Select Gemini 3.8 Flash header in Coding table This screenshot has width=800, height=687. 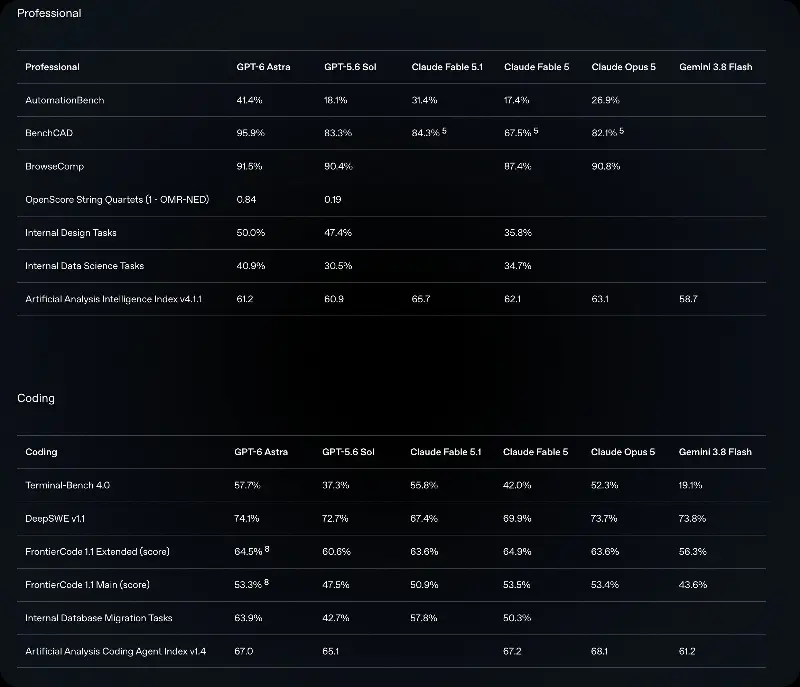(715, 452)
